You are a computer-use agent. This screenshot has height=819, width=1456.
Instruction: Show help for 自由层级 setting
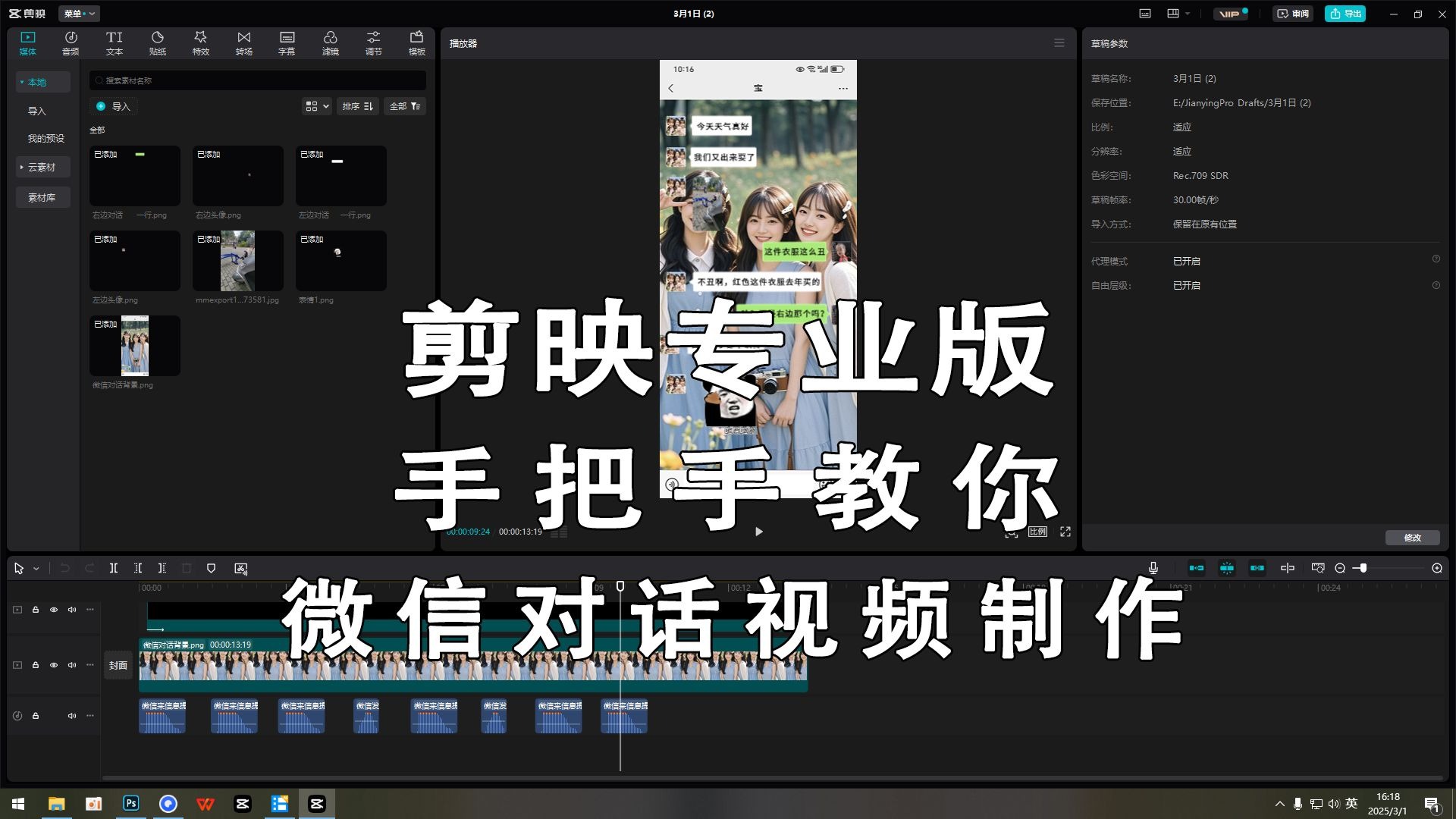(1436, 285)
